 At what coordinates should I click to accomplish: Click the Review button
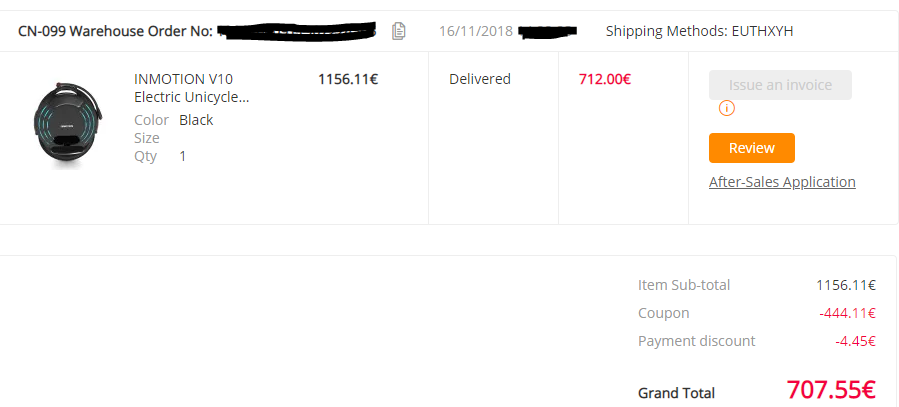(x=752, y=148)
